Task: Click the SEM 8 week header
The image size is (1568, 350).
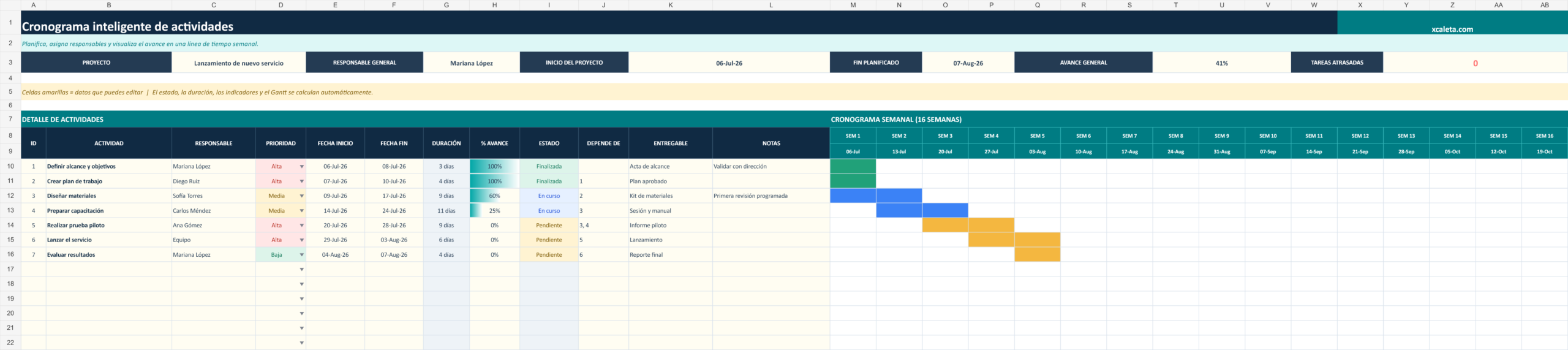Action: pos(1175,135)
